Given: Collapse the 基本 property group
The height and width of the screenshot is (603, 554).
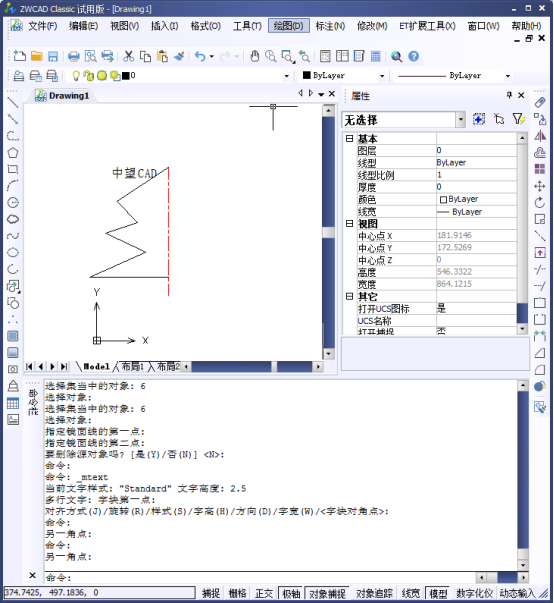Looking at the screenshot, I should [349, 138].
